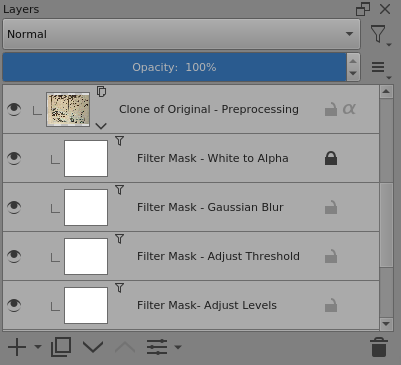This screenshot has width=401, height=365.
Task: Unlock the White to Alpha filter mask
Action: [x=331, y=158]
